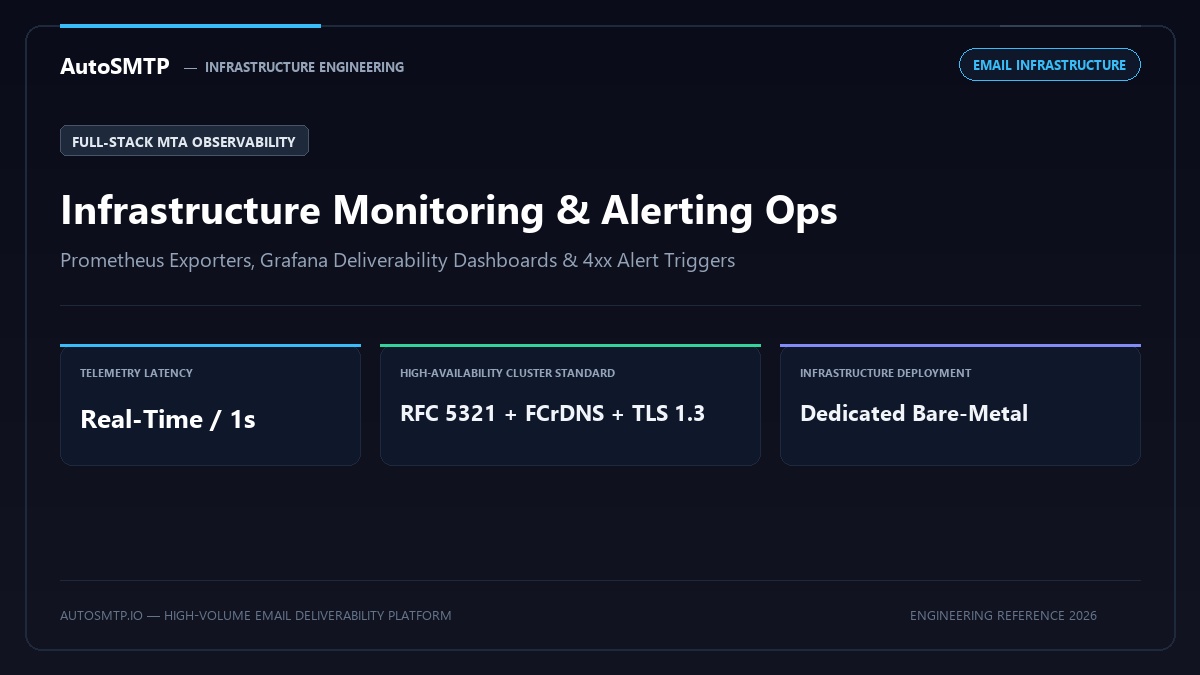The height and width of the screenshot is (675, 1200).
Task: Select the INFRASTRUCTURE ENGINEERING header label
Action: (304, 67)
